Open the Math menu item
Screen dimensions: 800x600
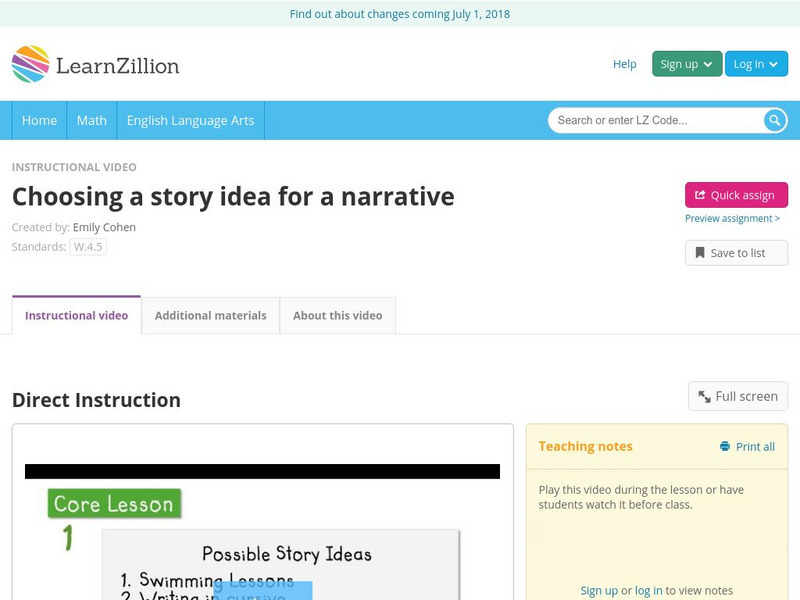tap(92, 120)
